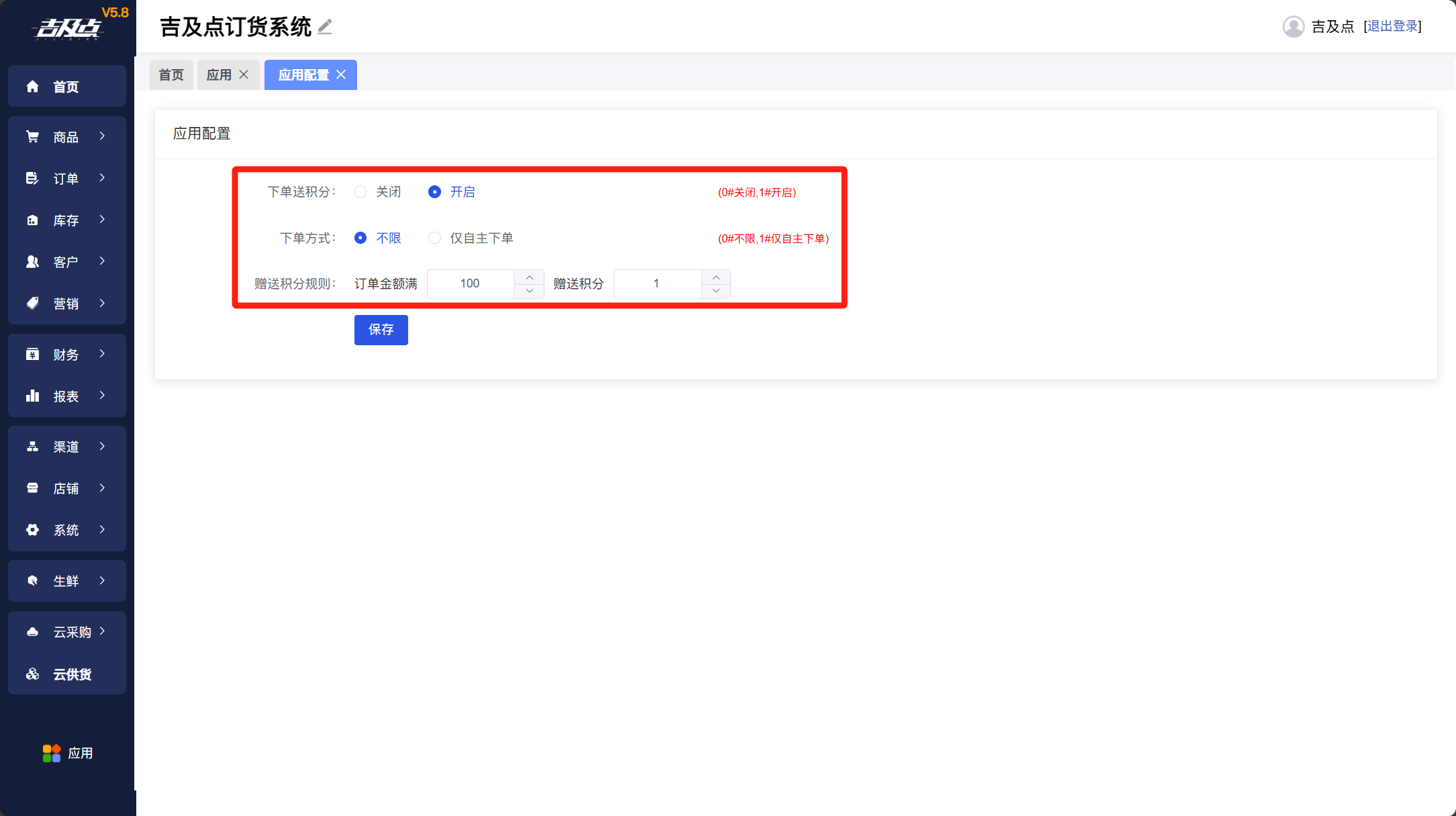Click the 系统 gear icon
1456x816 pixels.
32,530
